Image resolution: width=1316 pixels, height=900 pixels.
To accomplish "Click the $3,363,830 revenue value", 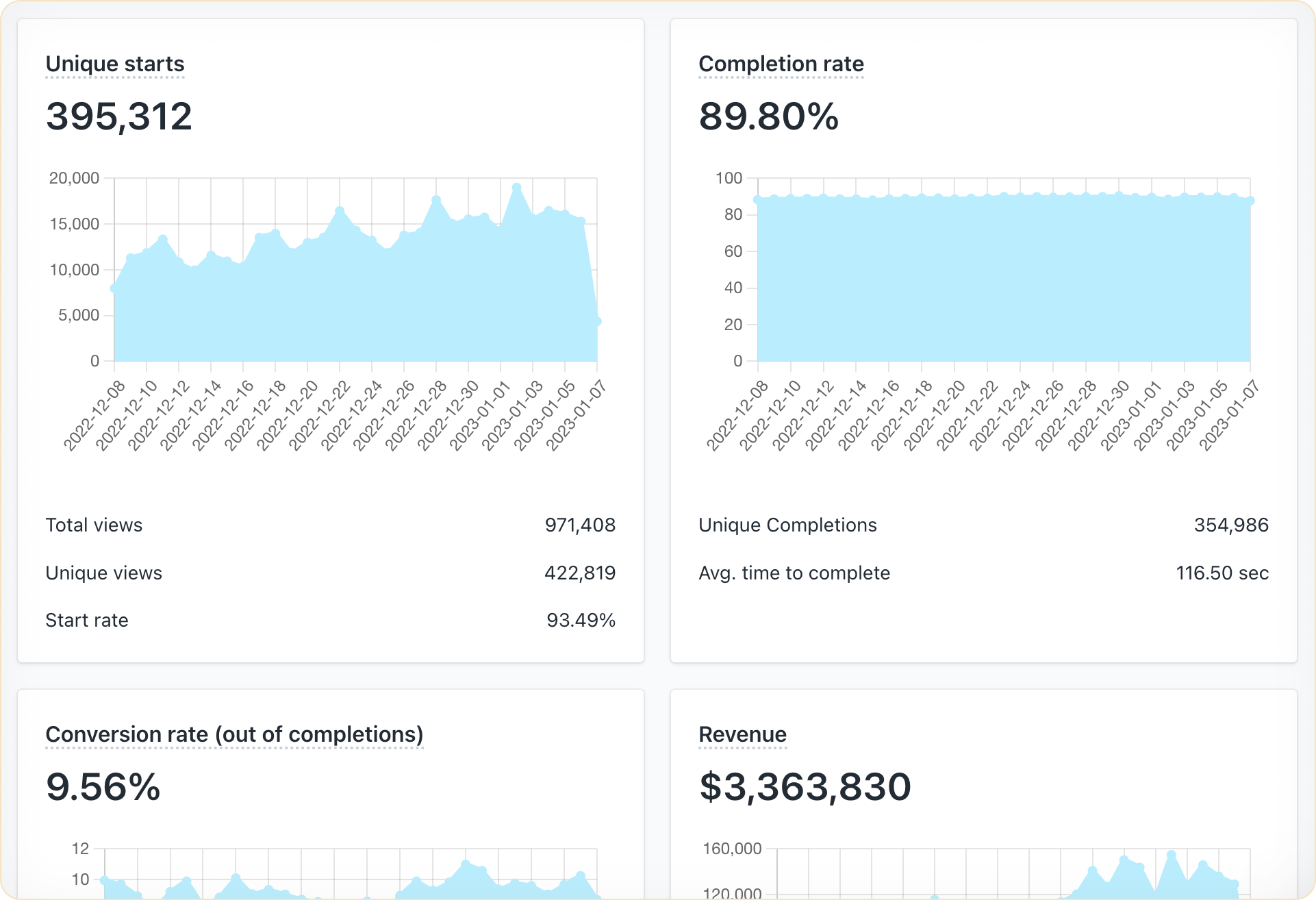I will click(x=805, y=787).
